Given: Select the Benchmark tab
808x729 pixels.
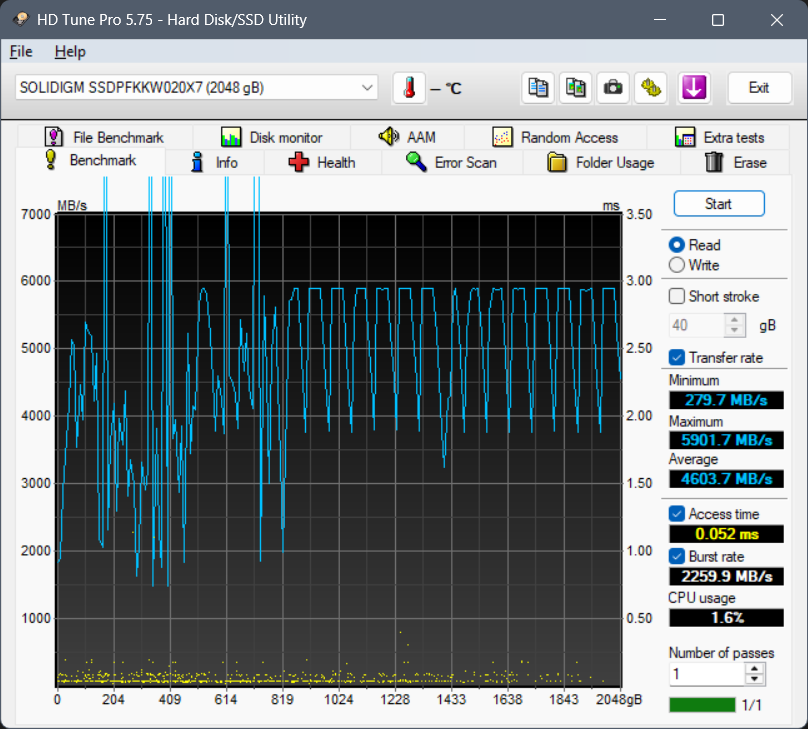Looking at the screenshot, I should (91, 161).
